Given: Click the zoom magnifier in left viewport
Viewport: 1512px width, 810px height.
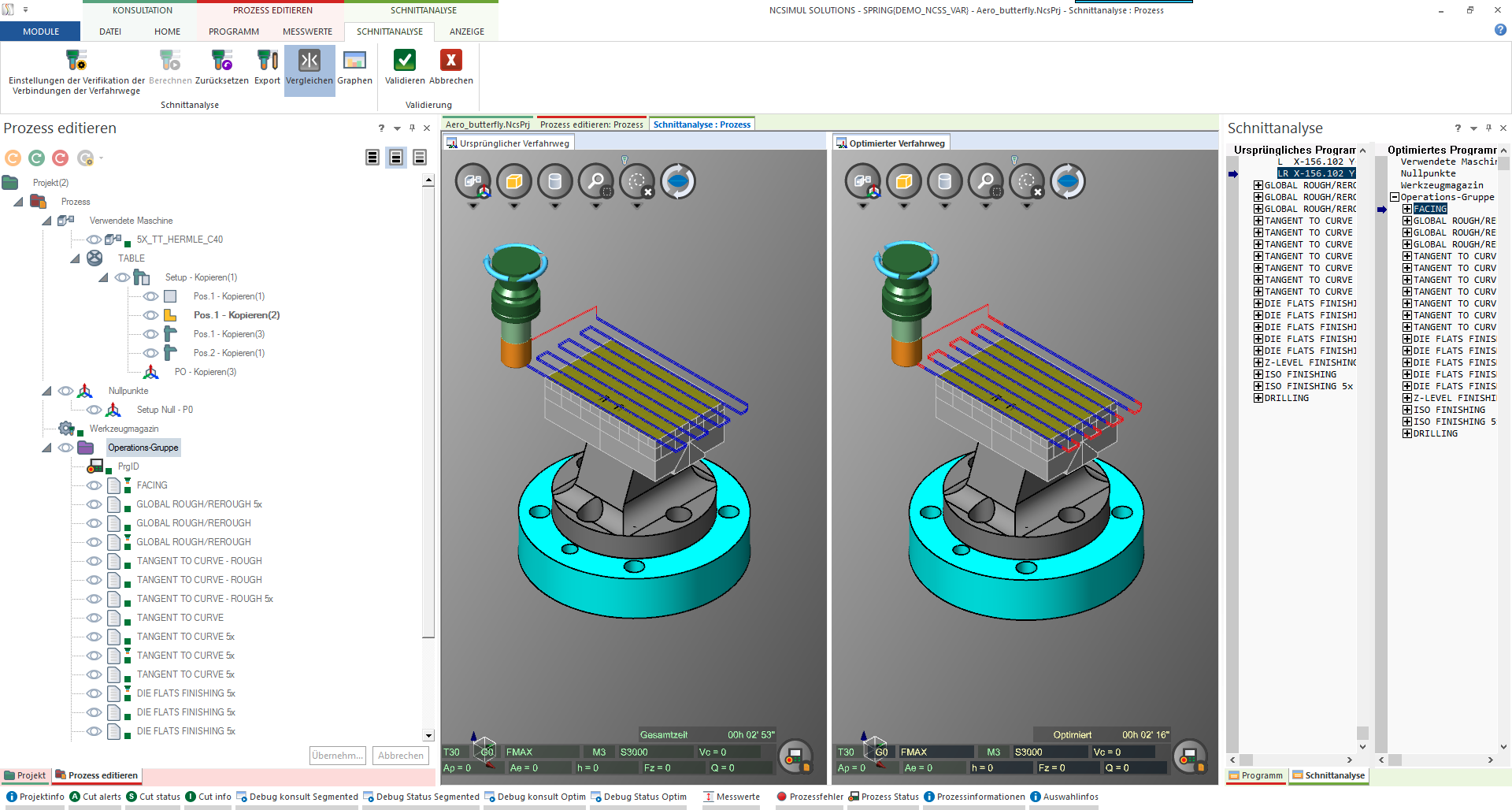Looking at the screenshot, I should click(596, 182).
